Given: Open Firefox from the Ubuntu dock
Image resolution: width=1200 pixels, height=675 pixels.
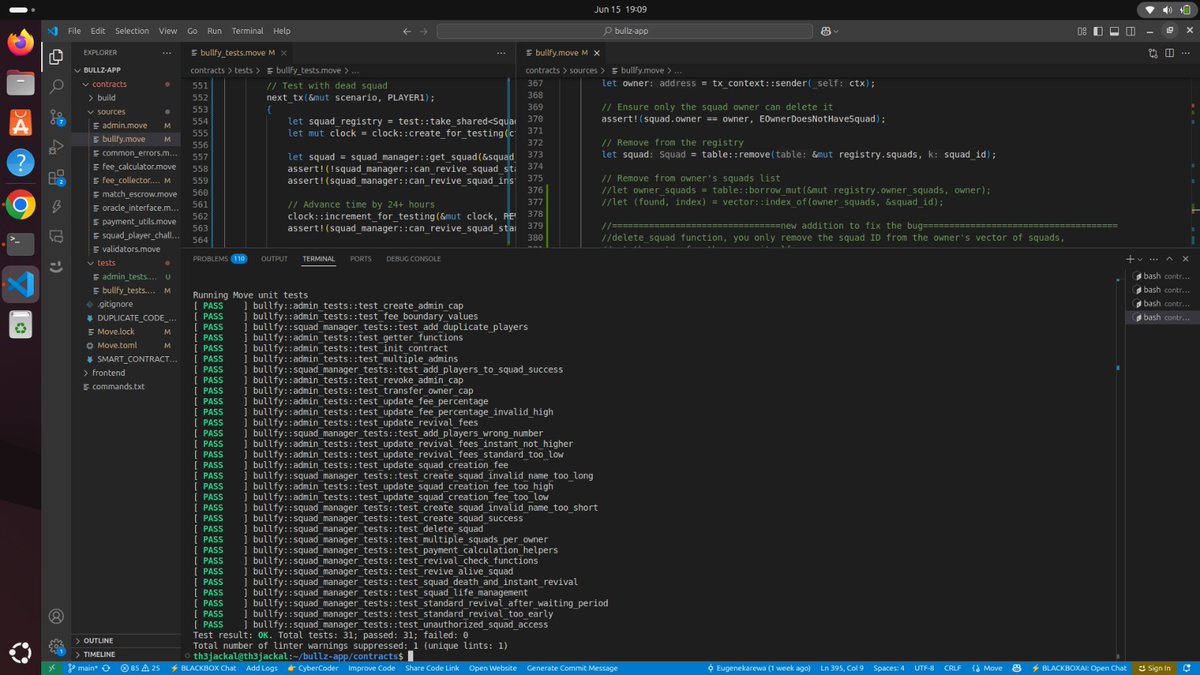Looking at the screenshot, I should click(21, 42).
